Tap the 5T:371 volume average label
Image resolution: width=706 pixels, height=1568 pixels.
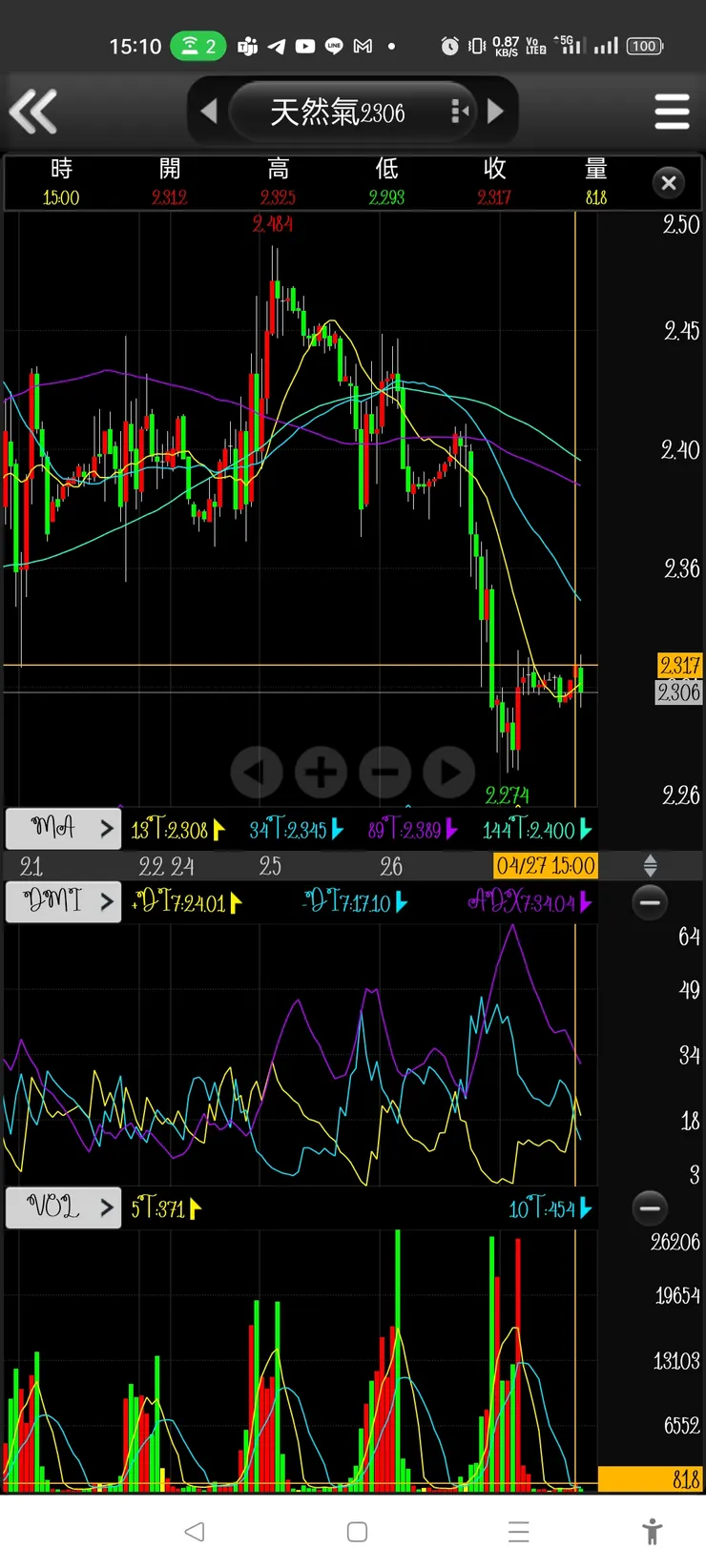(x=166, y=1208)
